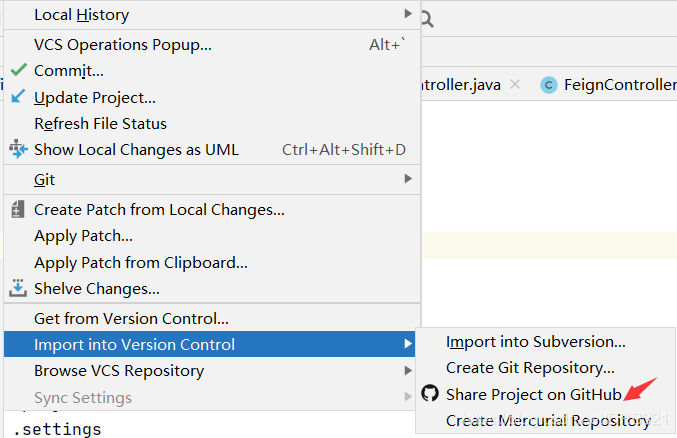
Task: Select Get from Version Control
Action: point(131,319)
